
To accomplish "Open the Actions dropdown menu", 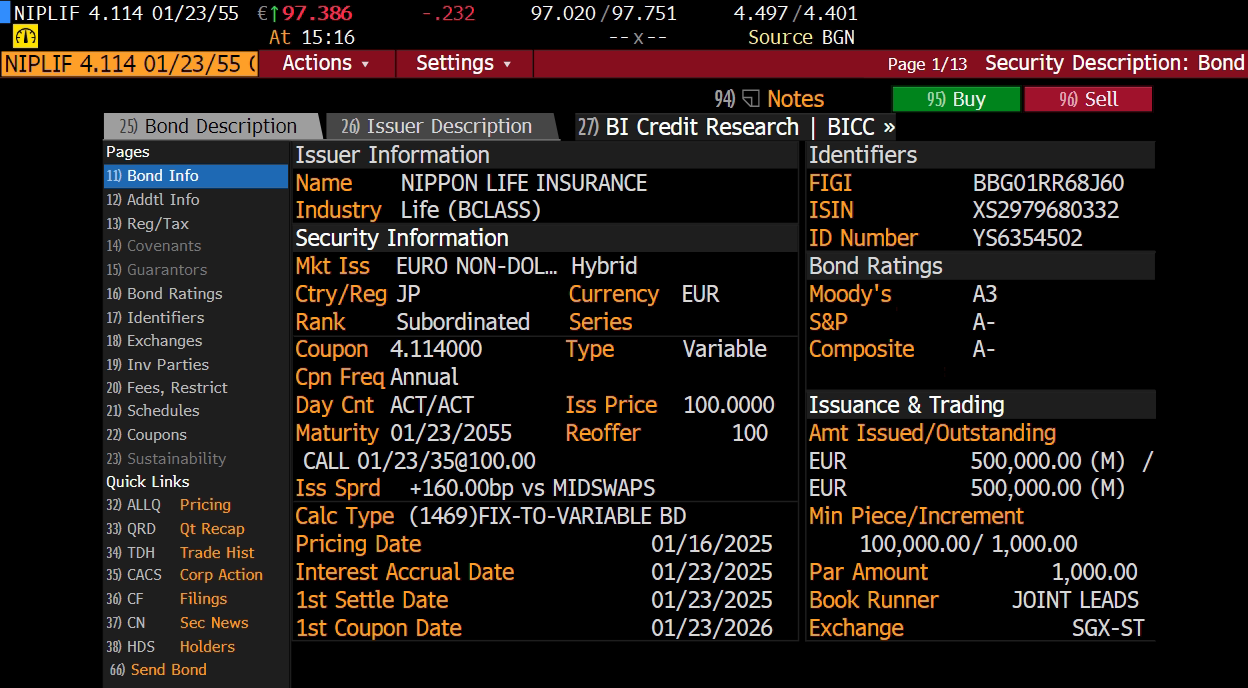I will coord(326,63).
